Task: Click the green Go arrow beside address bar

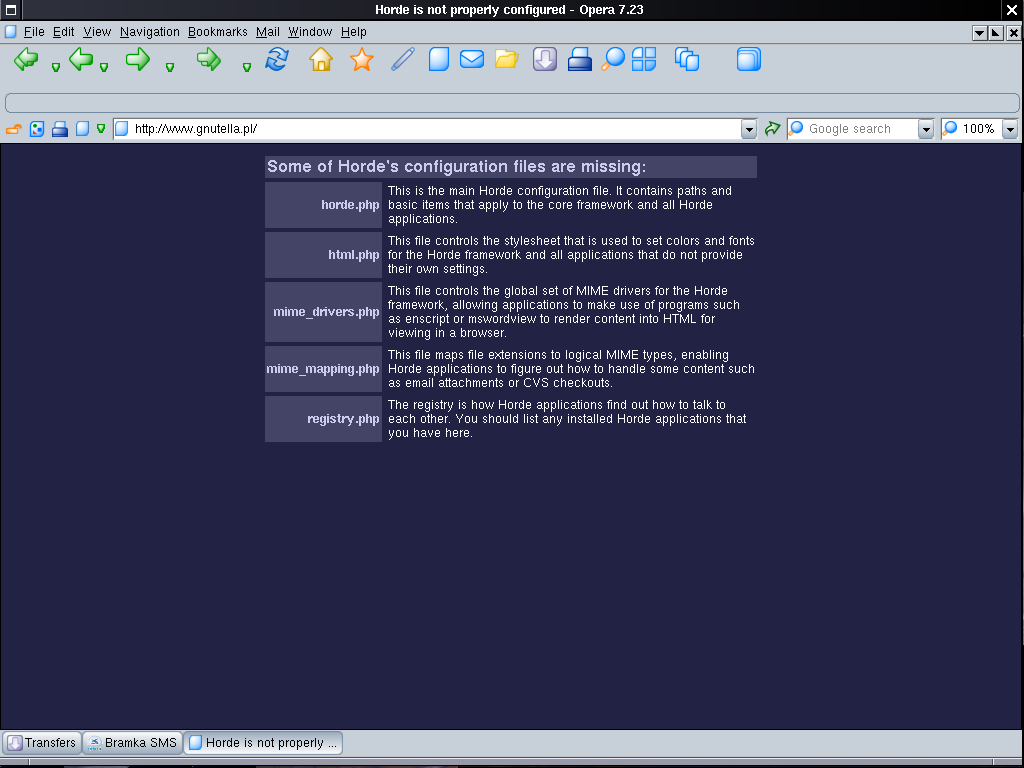Action: click(772, 129)
